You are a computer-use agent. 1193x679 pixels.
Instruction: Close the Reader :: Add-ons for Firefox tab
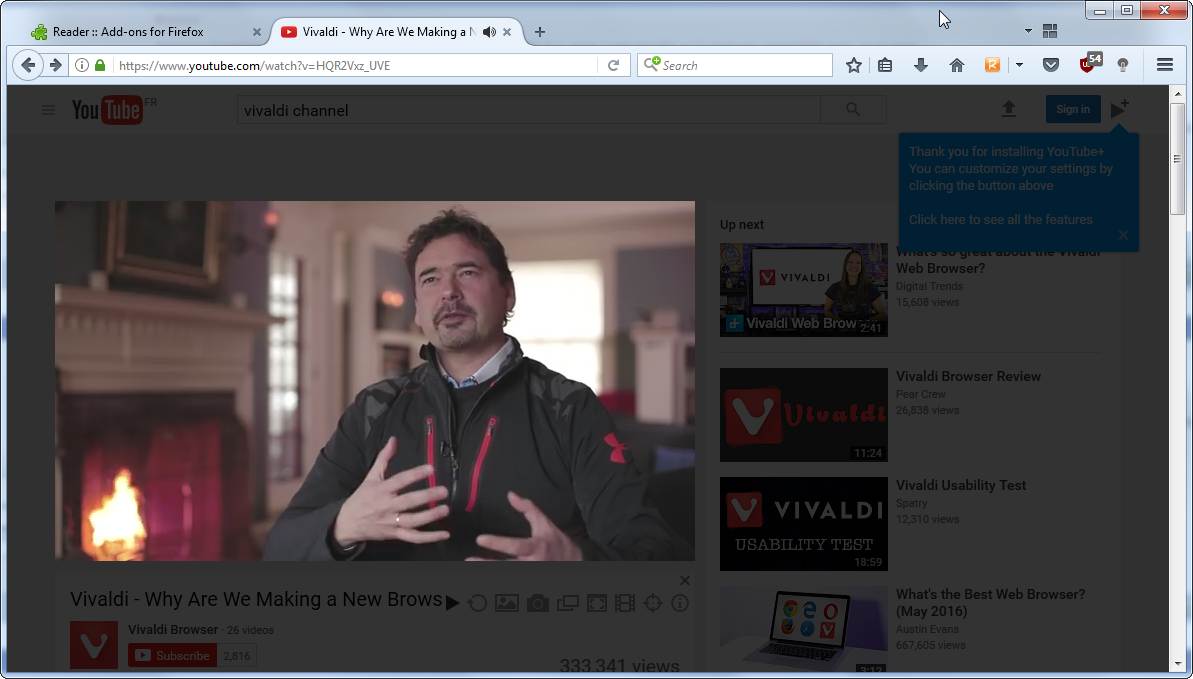point(256,32)
